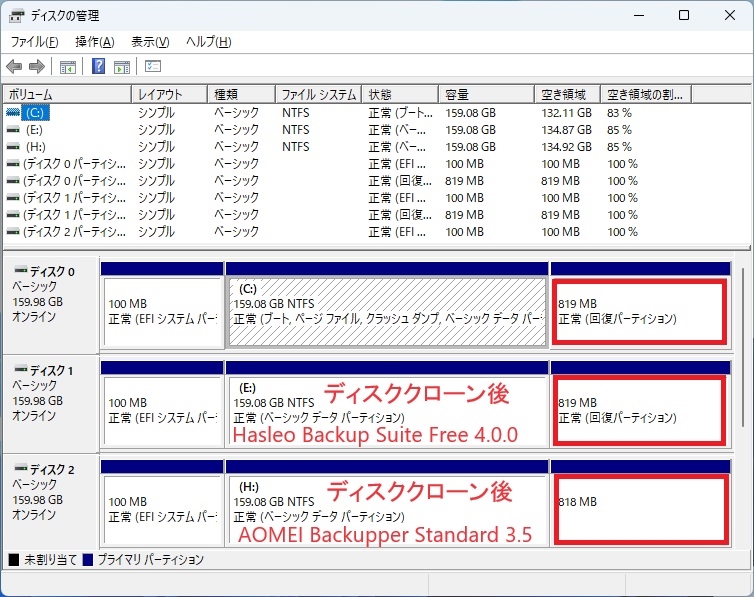Click the ディスク 2 disk icon

tap(21, 468)
